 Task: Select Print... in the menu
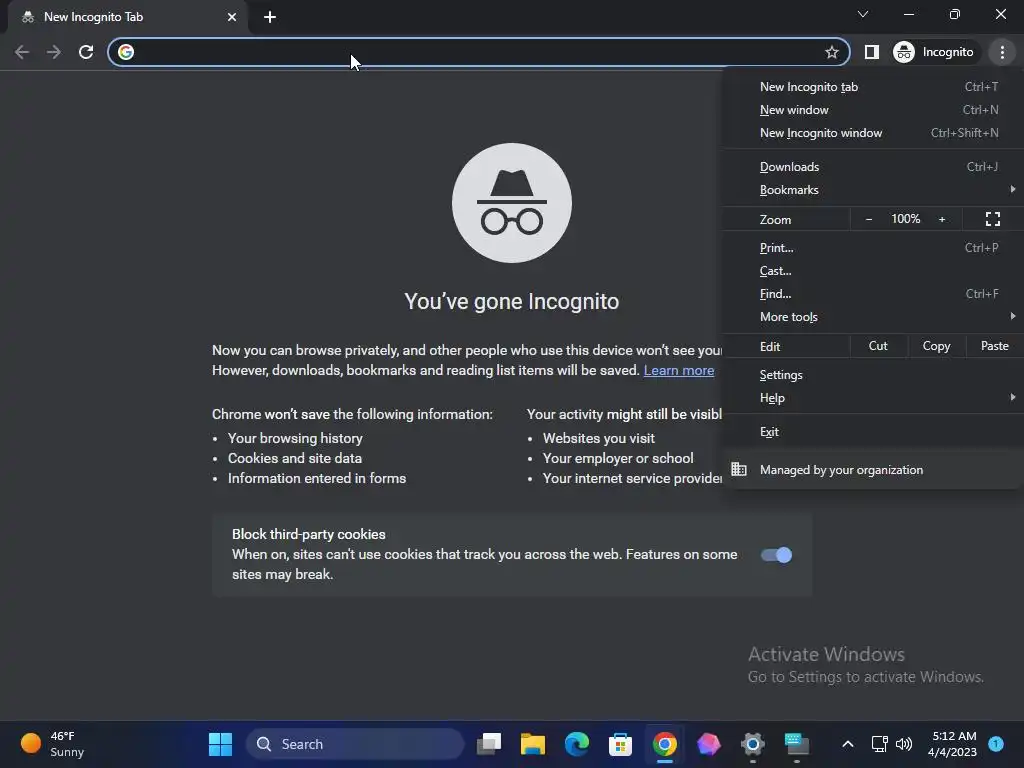pyautogui.click(x=872, y=248)
